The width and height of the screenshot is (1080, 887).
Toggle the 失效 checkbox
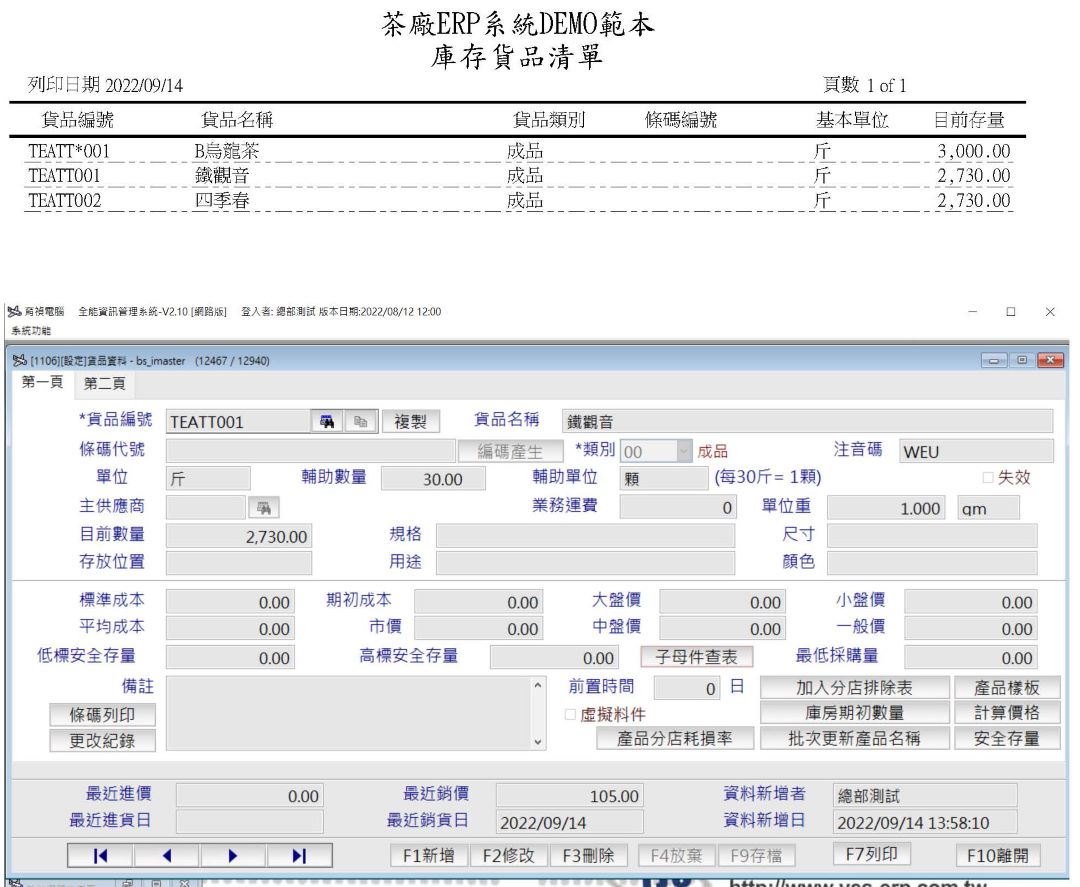pyautogui.click(x=988, y=477)
